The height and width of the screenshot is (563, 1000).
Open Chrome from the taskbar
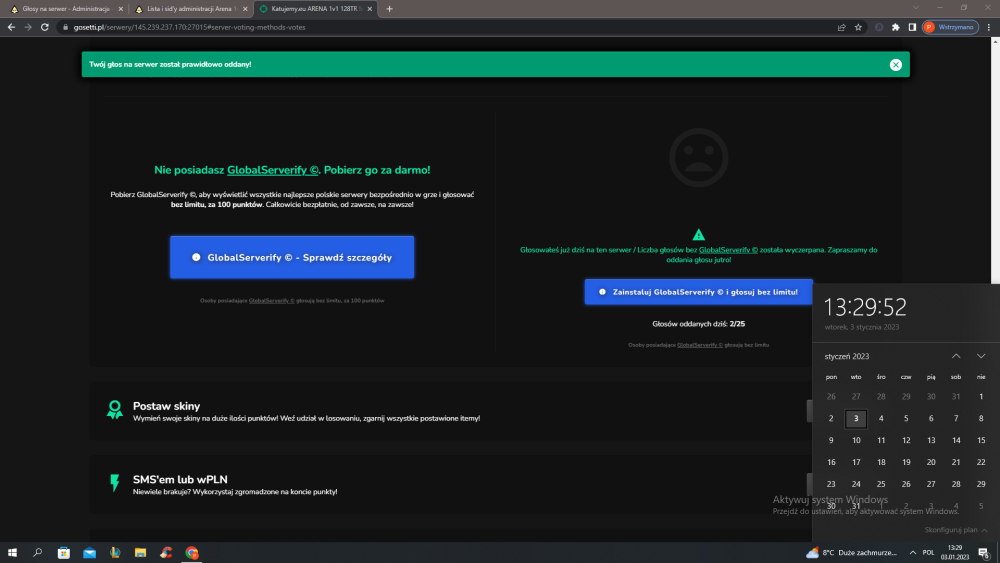click(x=192, y=553)
